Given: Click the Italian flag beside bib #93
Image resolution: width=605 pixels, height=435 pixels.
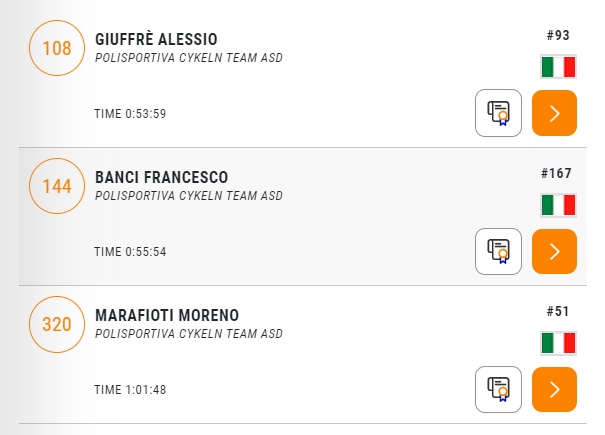Looking at the screenshot, I should point(558,67).
